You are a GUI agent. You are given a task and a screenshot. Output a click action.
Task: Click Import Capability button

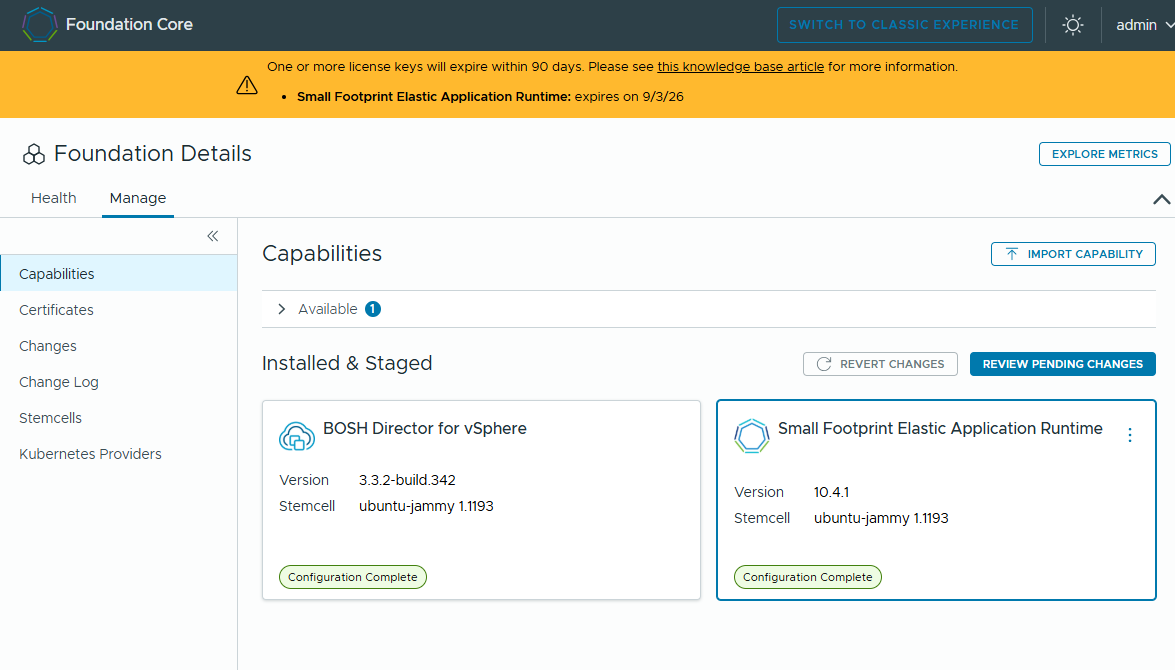[1073, 254]
